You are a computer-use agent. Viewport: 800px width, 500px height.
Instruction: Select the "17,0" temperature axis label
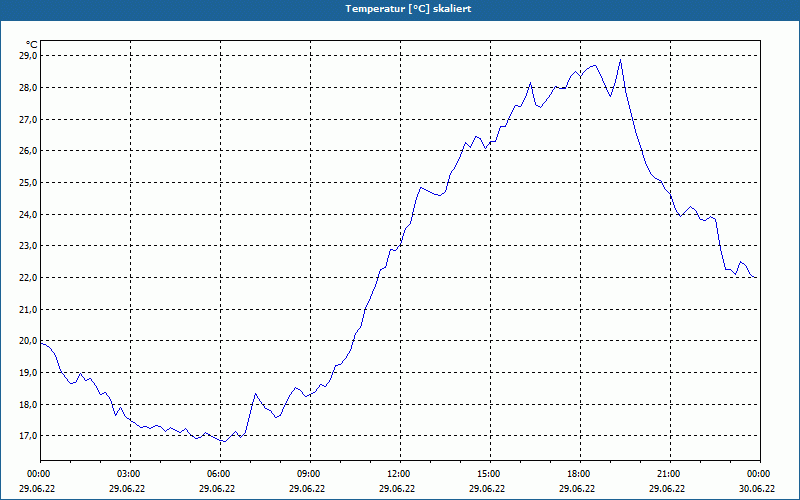pyautogui.click(x=28, y=436)
